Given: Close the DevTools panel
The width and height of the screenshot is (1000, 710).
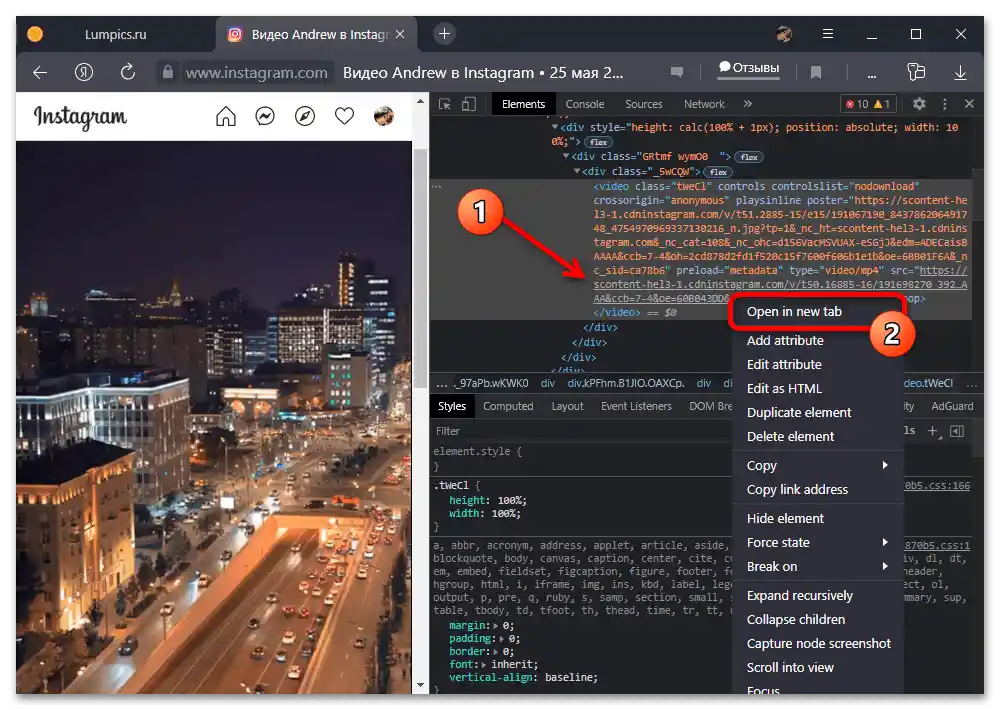Looking at the screenshot, I should point(969,103).
